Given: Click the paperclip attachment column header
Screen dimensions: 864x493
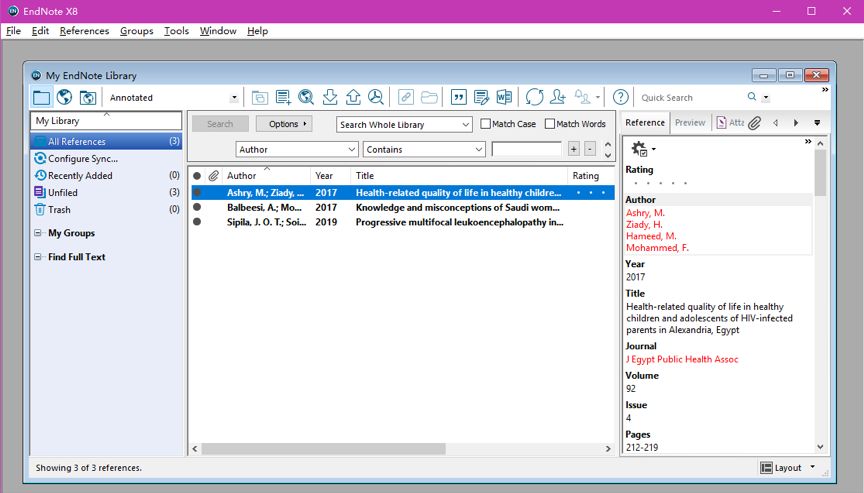Looking at the screenshot, I should coord(213,176).
